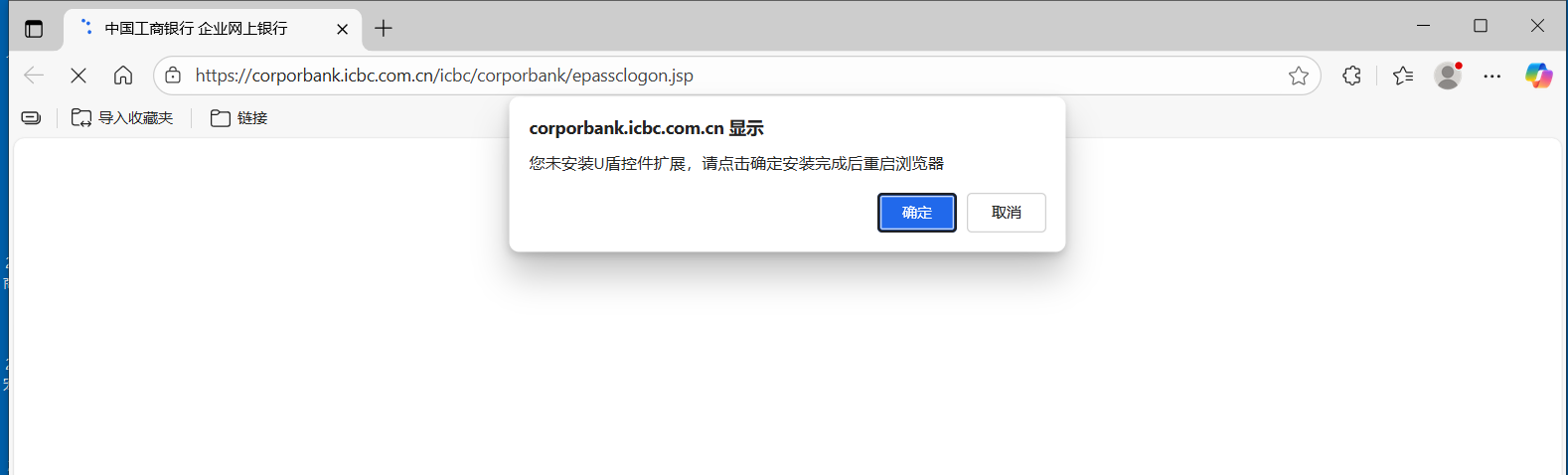Add this page to favorites star
This screenshot has height=475, width=1568.
click(x=1298, y=76)
